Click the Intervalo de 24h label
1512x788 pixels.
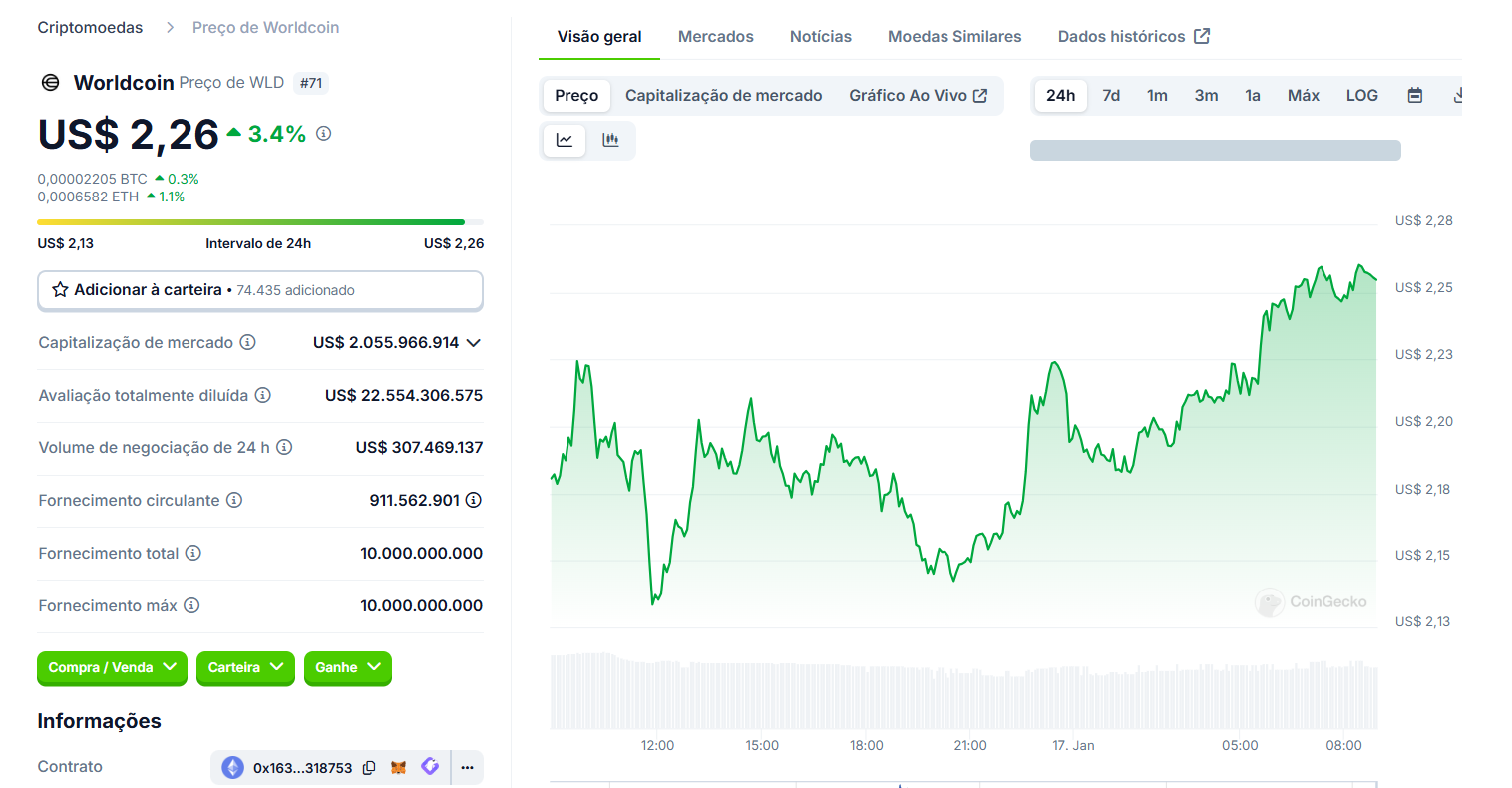point(258,243)
